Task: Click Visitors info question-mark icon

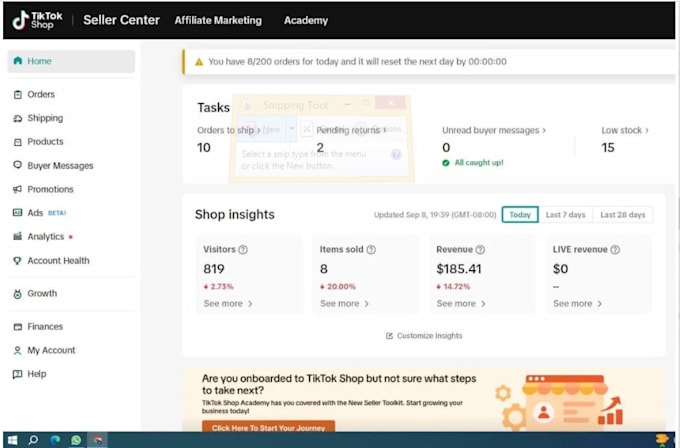Action: tap(243, 250)
